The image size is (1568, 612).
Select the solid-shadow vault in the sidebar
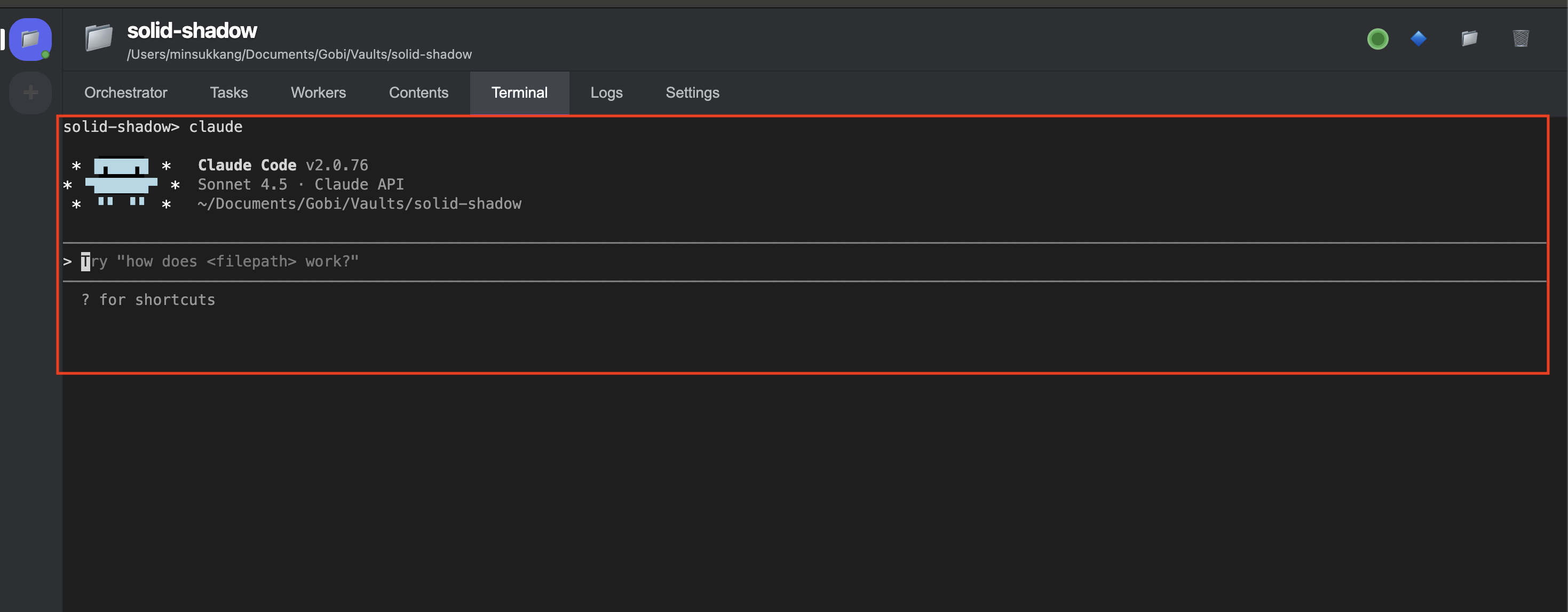coord(30,40)
